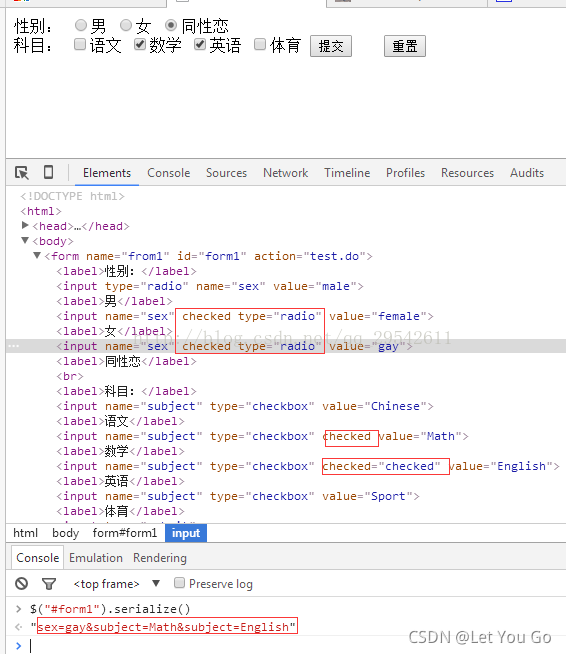Uncheck the 英语 checkbox
Screen dimensions: 566x654
[200, 44]
